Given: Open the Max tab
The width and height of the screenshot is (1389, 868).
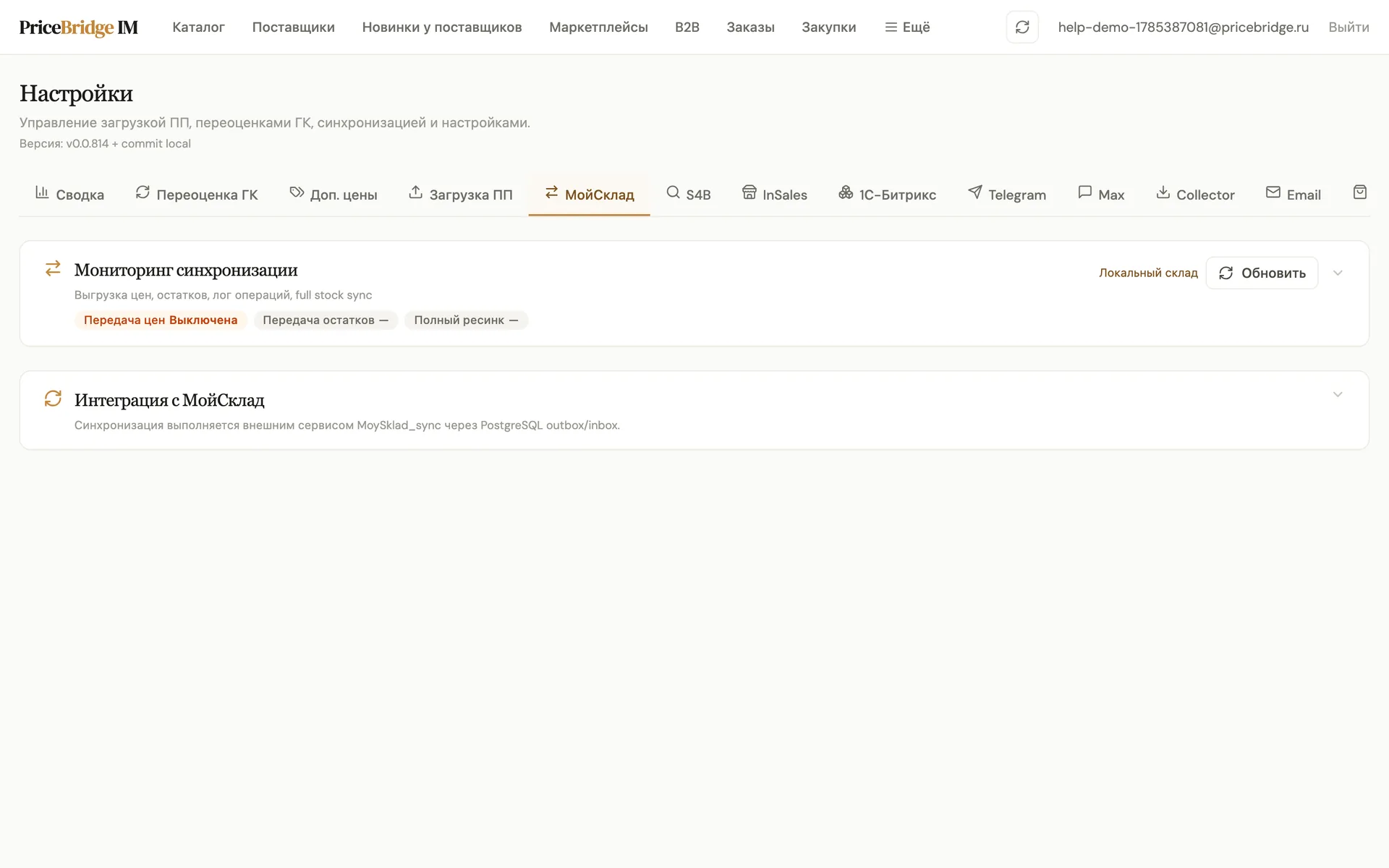Looking at the screenshot, I should tap(1101, 194).
